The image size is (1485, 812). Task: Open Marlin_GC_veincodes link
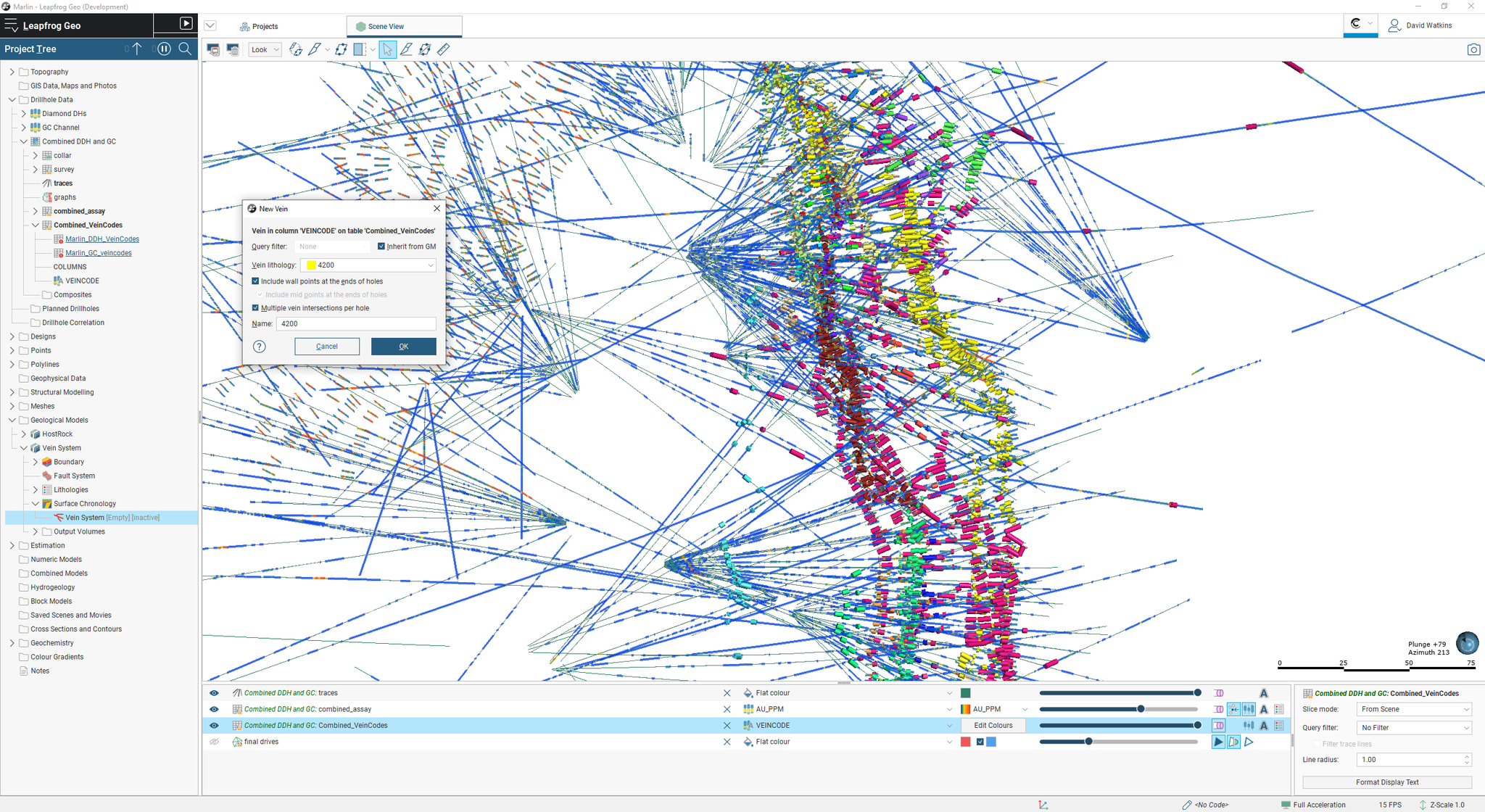(99, 253)
